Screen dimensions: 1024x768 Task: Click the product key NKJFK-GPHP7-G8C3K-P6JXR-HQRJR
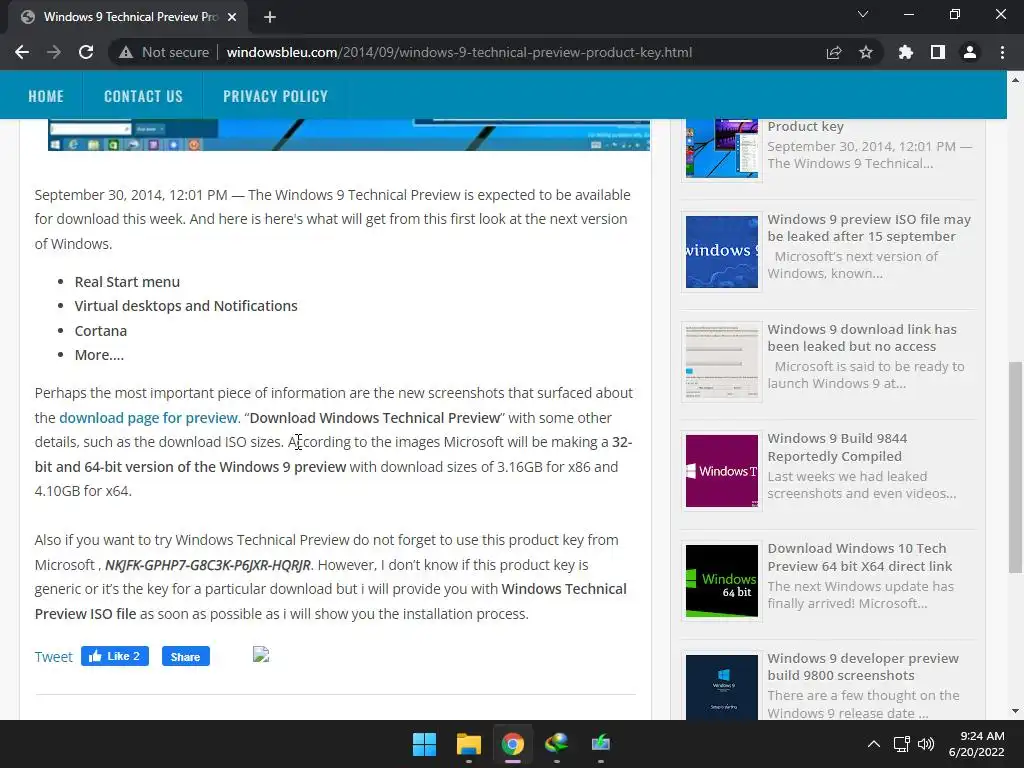click(x=208, y=565)
